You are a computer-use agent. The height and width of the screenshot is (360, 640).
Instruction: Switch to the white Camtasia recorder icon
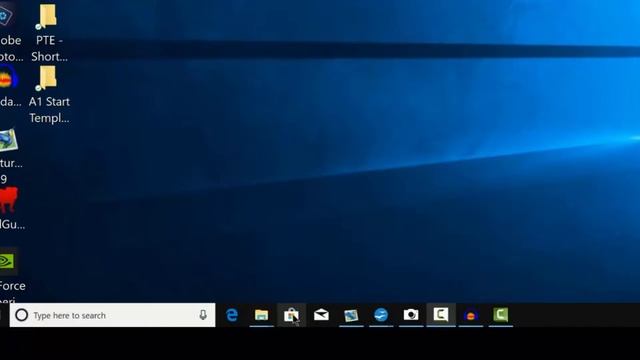point(441,315)
